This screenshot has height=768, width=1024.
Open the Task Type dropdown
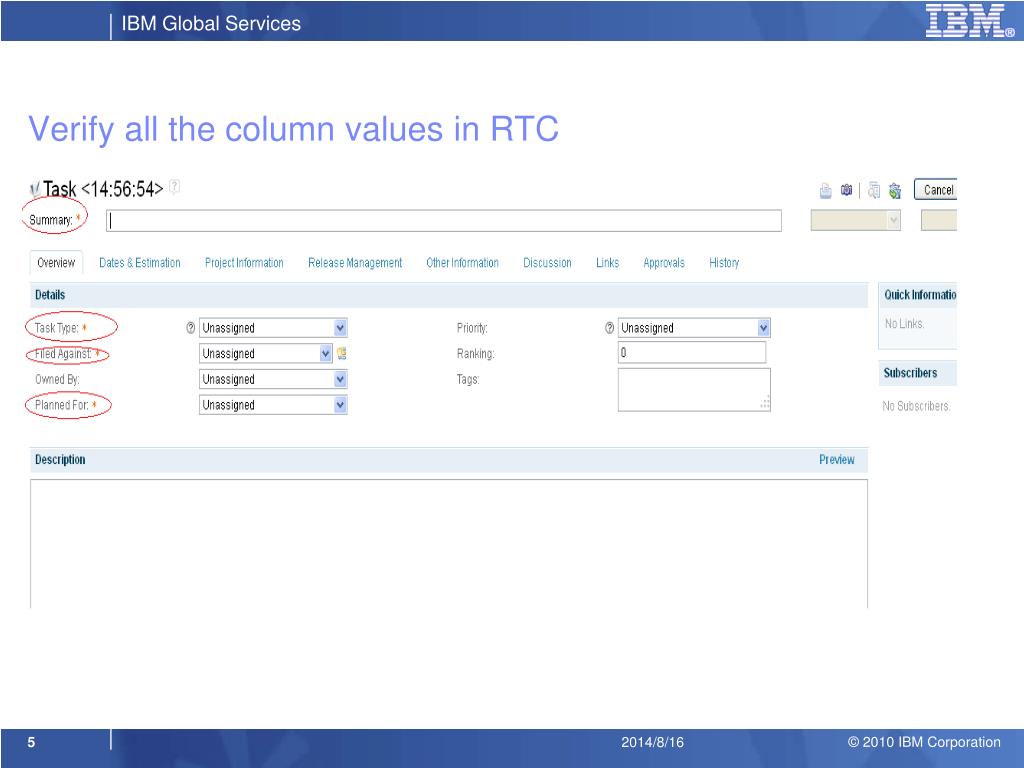tap(340, 328)
